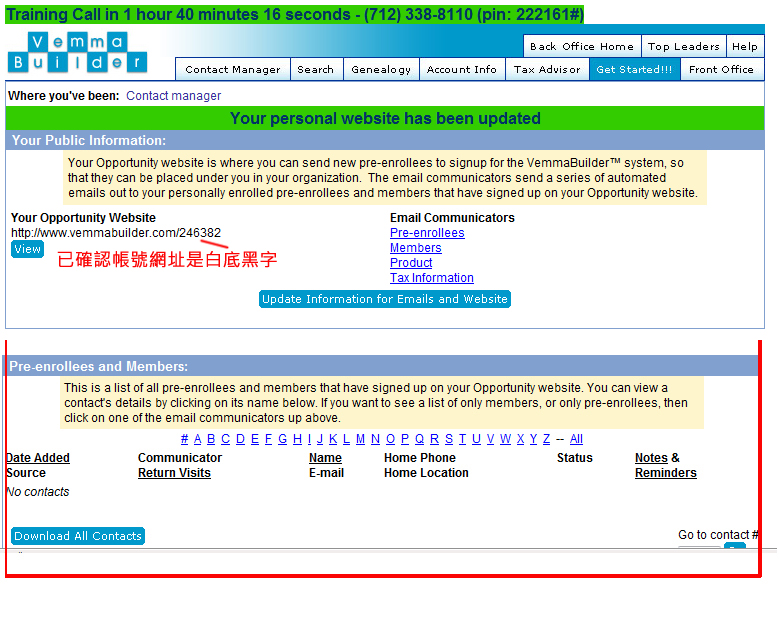This screenshot has height=620, width=780.
Task: Click Download All Contacts button
Action: coord(78,536)
